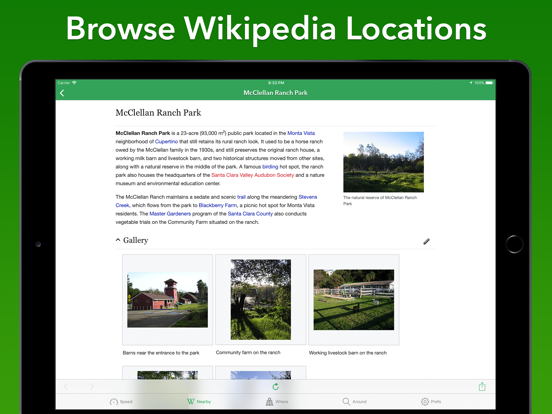Click caption 'The natural reserve of McClellan Ranch Park'
Screen dimensions: 552x414
point(380,200)
